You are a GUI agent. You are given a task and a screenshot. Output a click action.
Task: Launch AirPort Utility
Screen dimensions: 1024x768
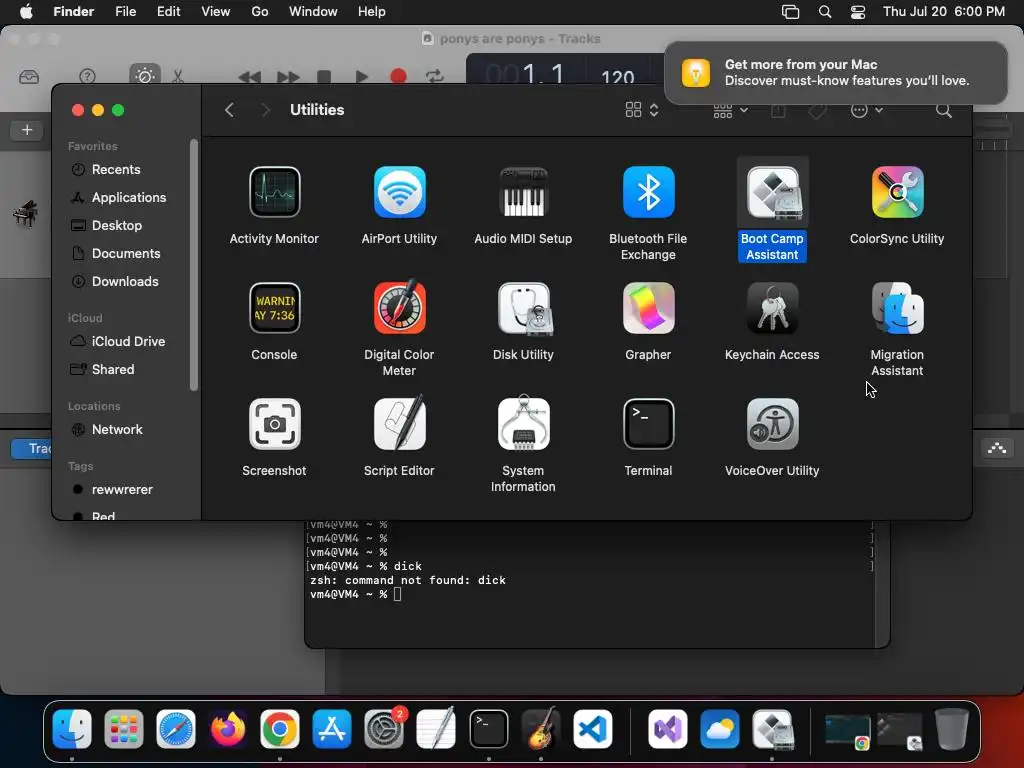[399, 192]
